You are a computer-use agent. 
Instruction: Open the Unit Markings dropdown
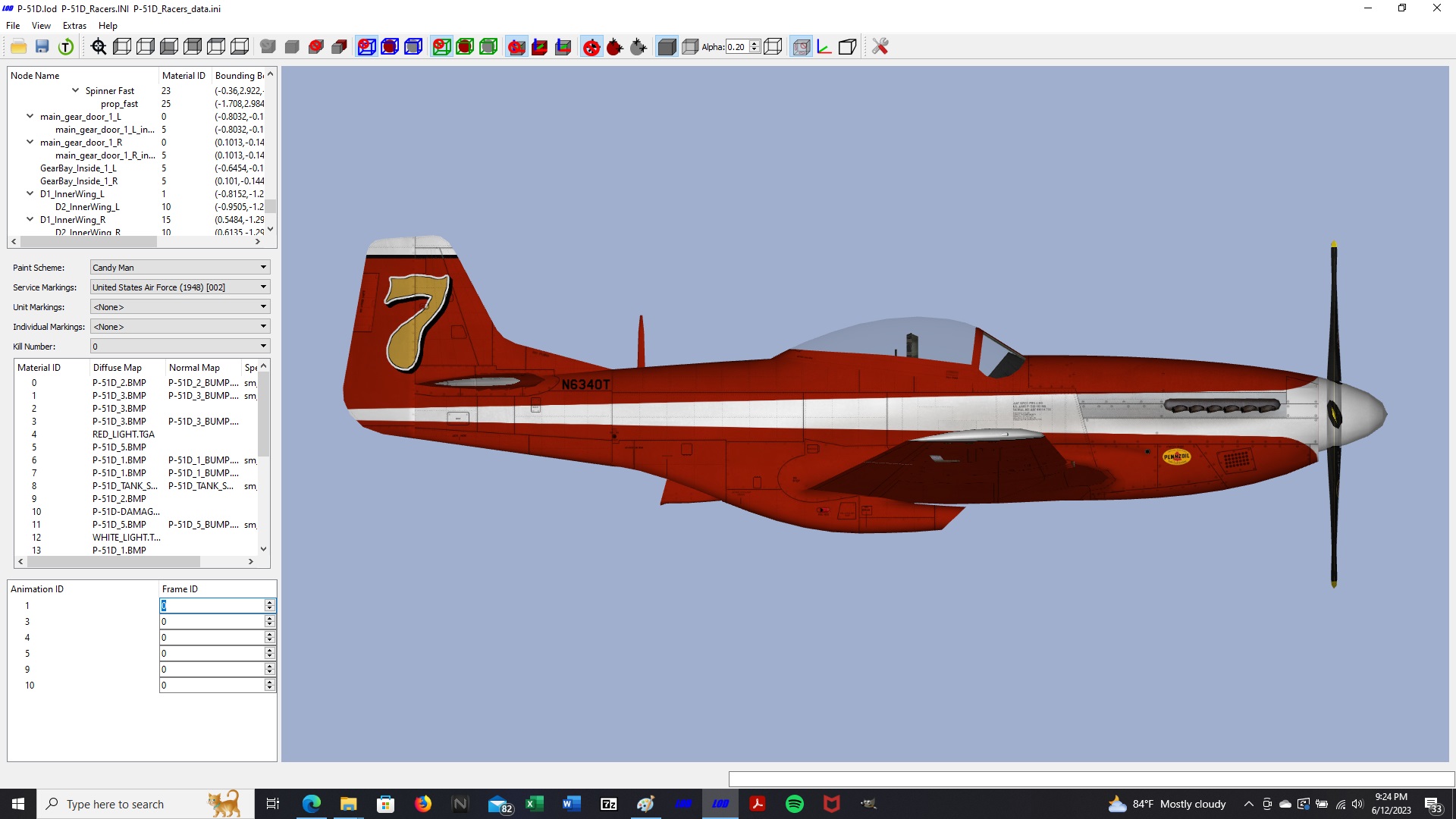coord(180,307)
